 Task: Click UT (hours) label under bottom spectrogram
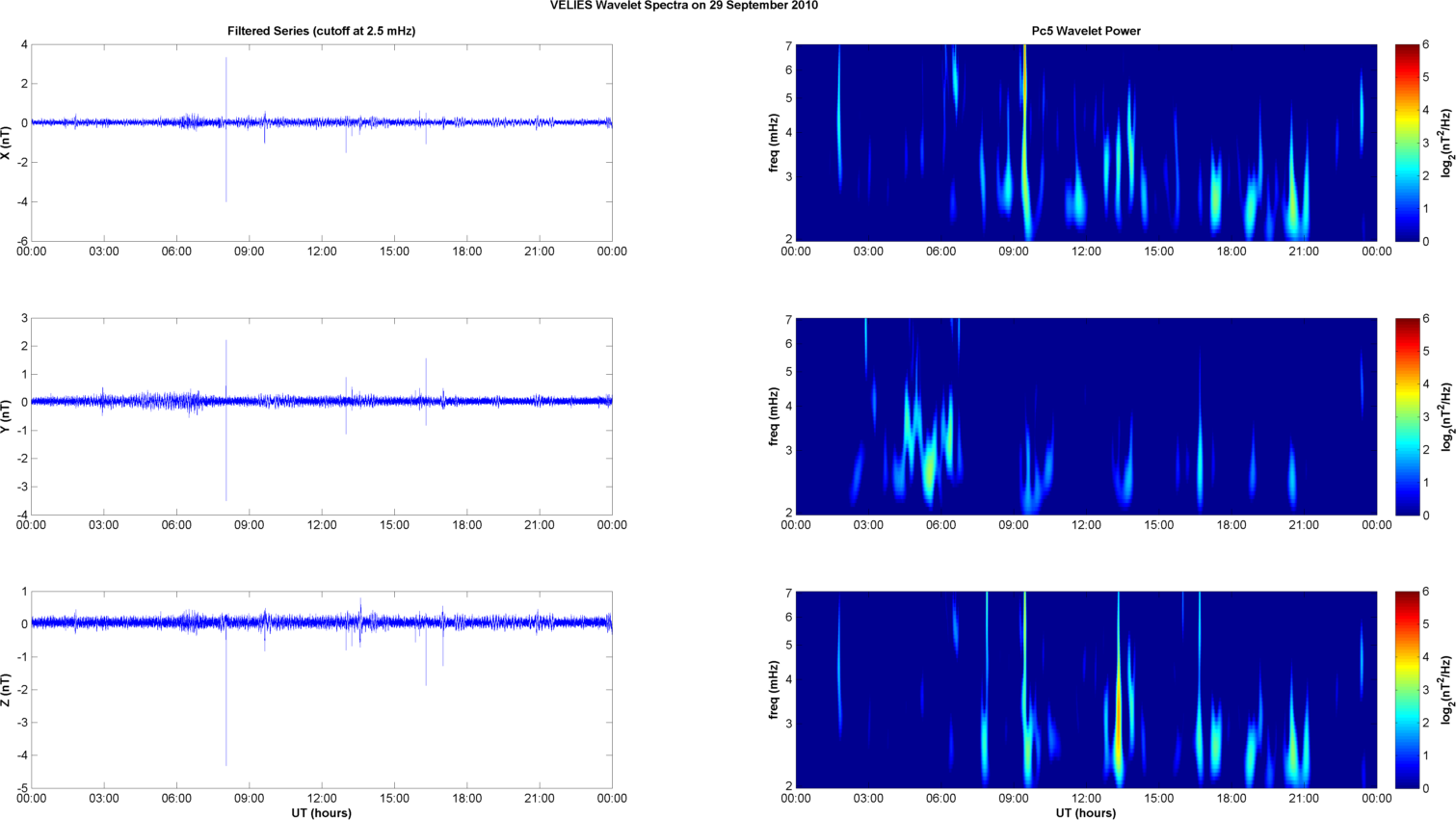point(1086,813)
